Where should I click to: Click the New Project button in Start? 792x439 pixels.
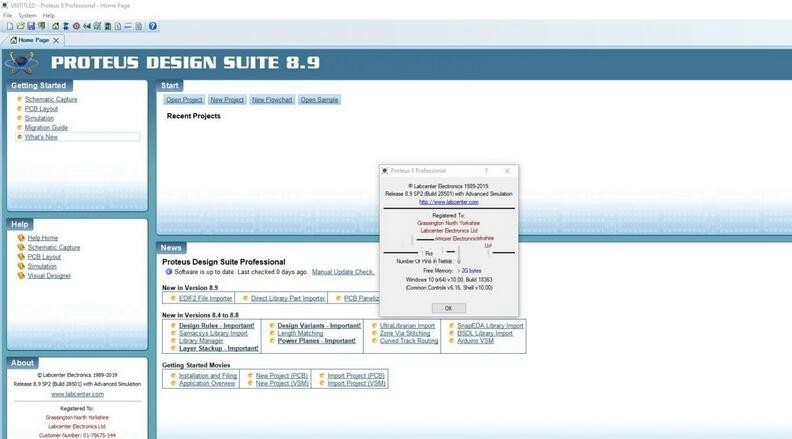(x=227, y=100)
